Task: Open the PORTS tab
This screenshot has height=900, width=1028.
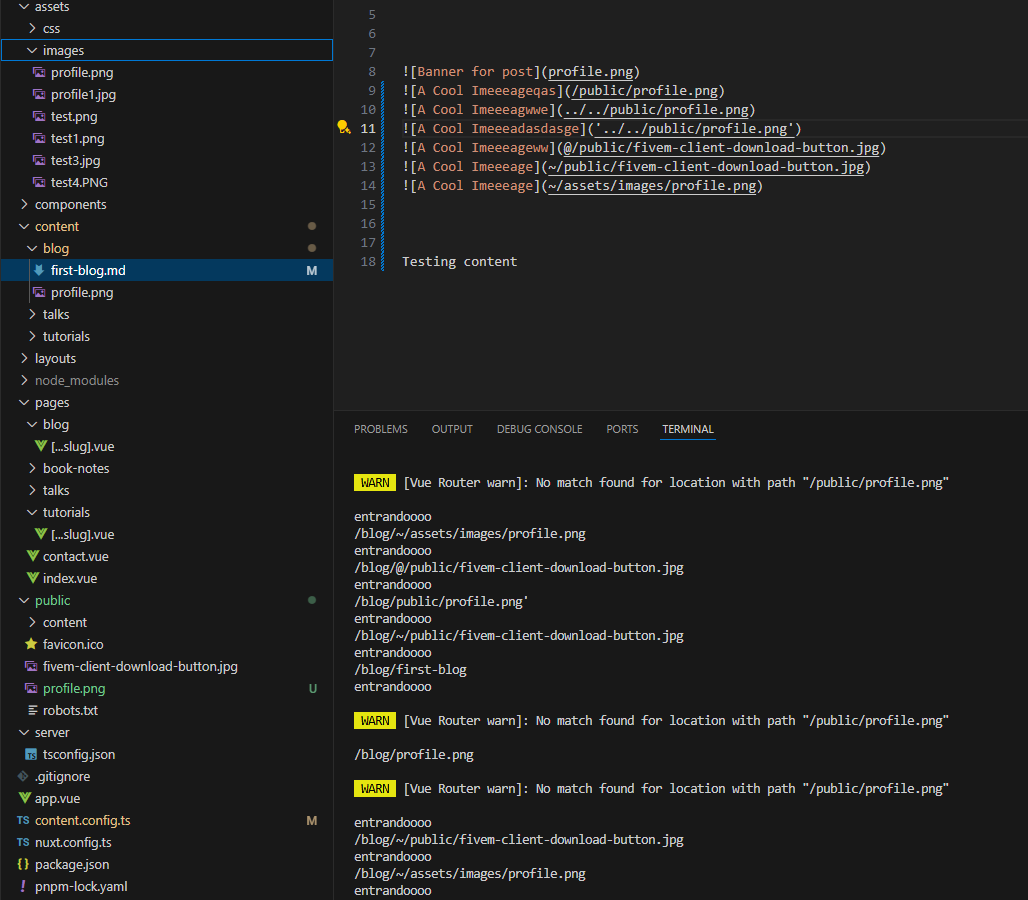Action: click(x=622, y=429)
